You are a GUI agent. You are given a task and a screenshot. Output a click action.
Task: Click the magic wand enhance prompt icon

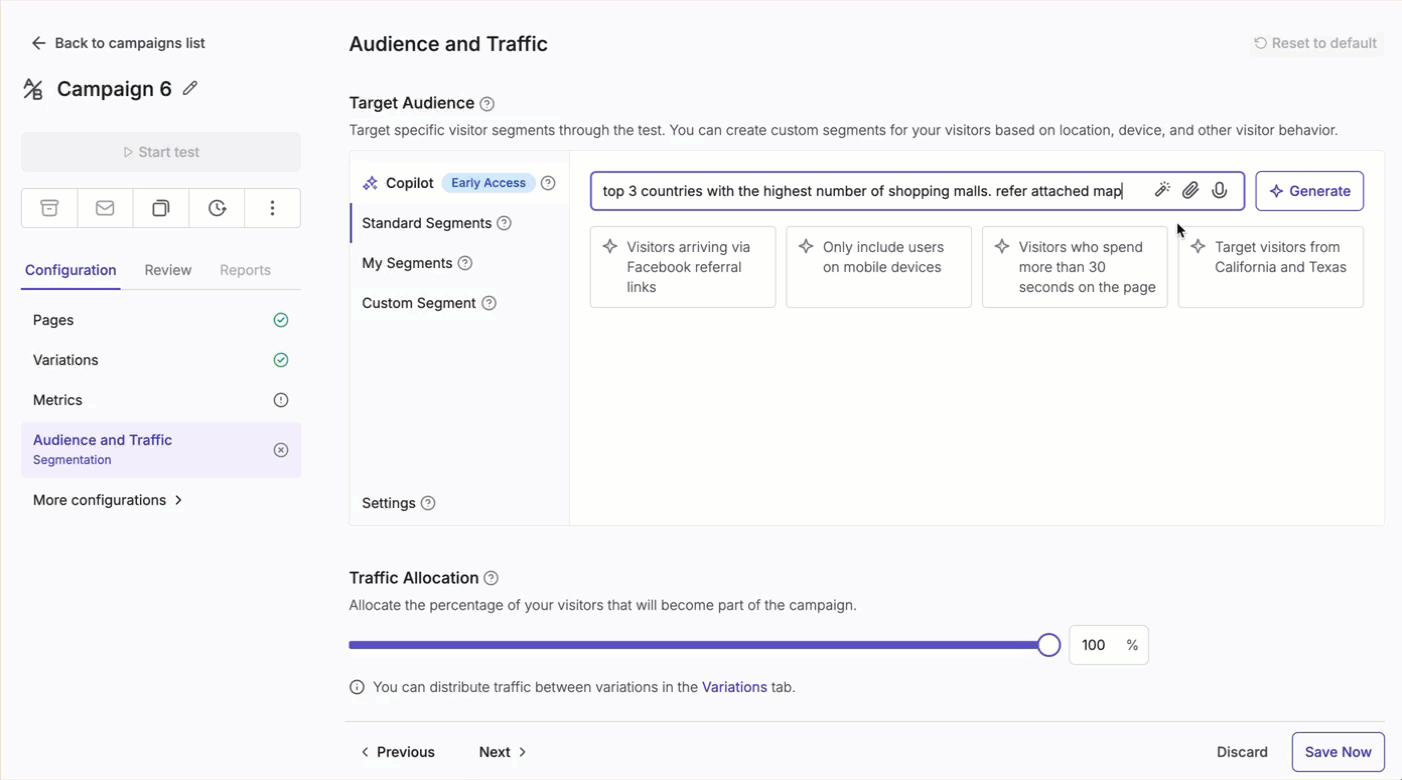pos(1162,190)
